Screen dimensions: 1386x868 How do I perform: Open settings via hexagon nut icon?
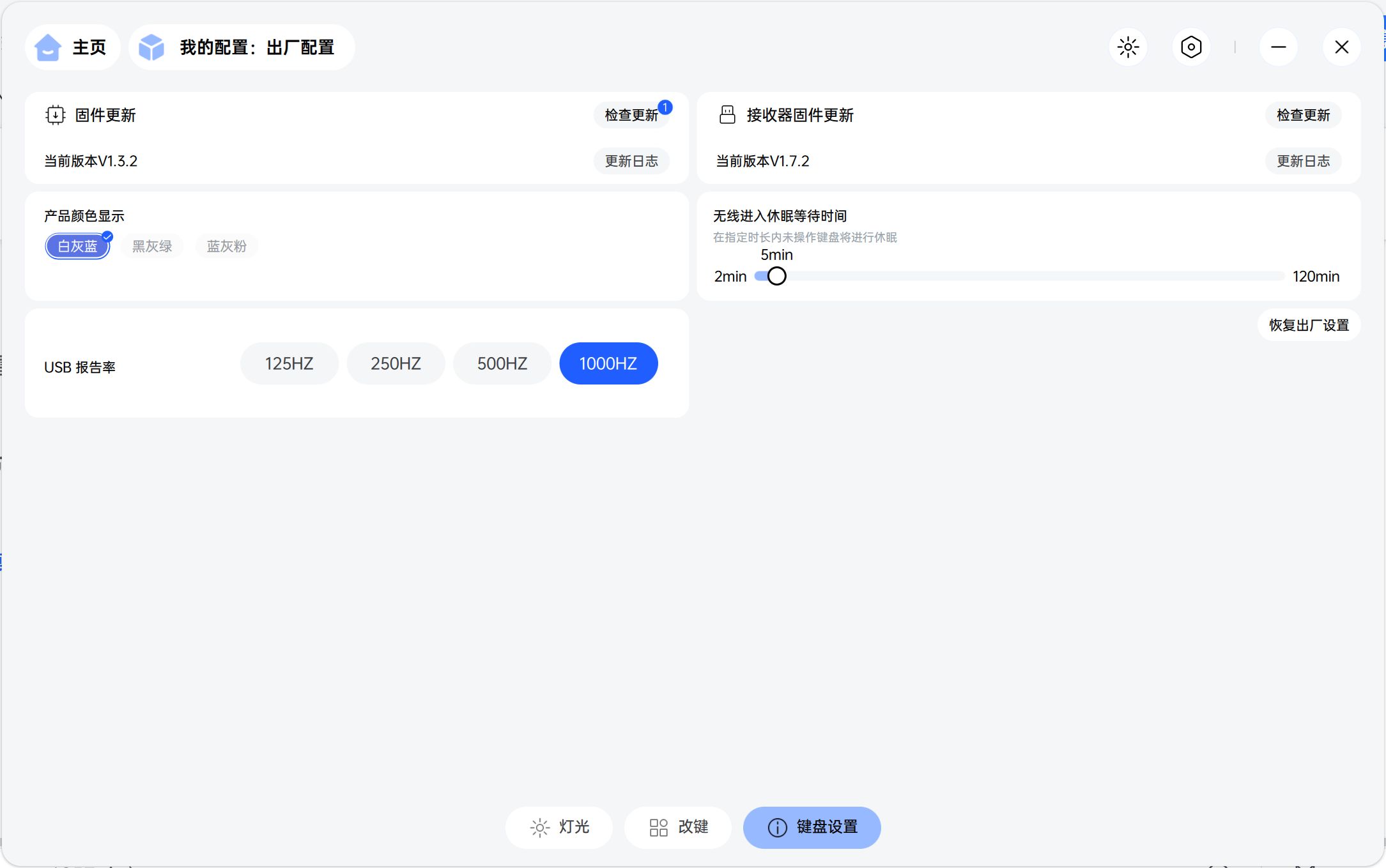(1191, 47)
